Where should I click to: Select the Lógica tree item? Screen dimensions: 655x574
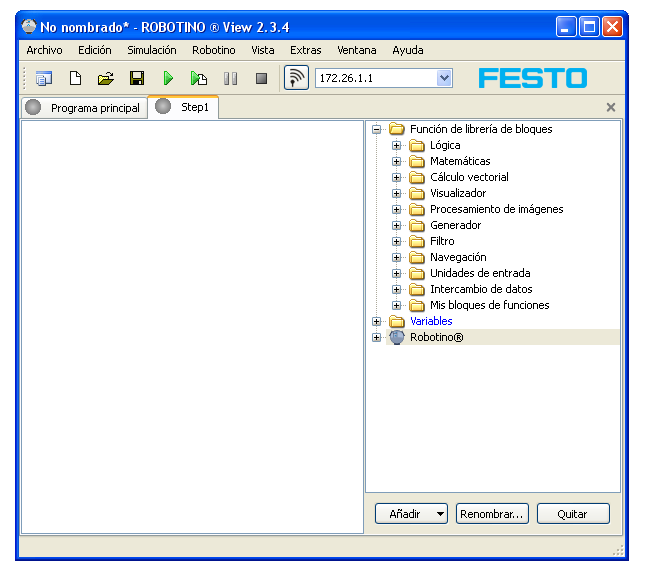click(x=445, y=145)
